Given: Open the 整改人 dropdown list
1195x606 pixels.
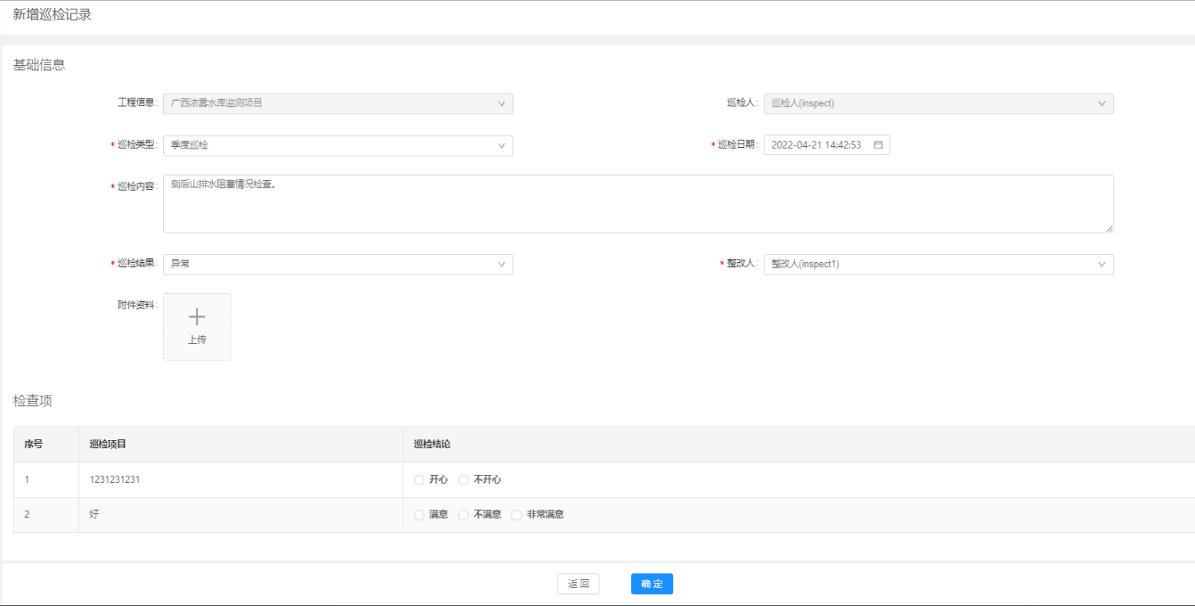Looking at the screenshot, I should pos(938,264).
